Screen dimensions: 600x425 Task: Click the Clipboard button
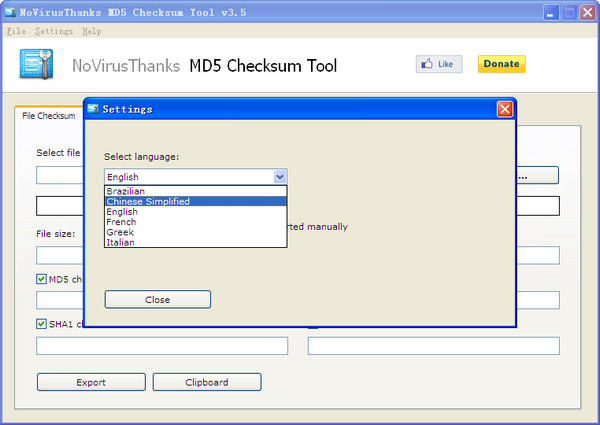click(207, 382)
